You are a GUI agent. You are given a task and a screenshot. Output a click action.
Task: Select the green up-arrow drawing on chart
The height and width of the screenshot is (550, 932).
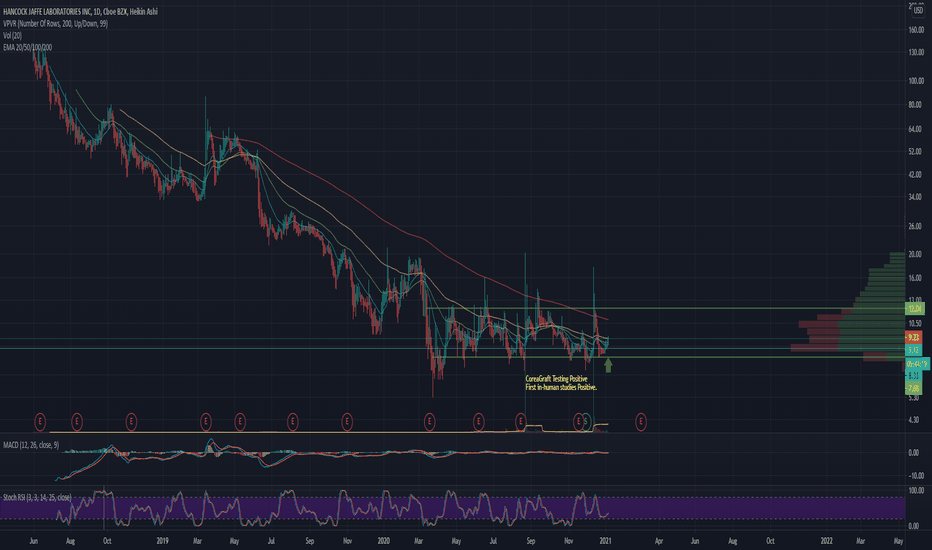tap(608, 365)
